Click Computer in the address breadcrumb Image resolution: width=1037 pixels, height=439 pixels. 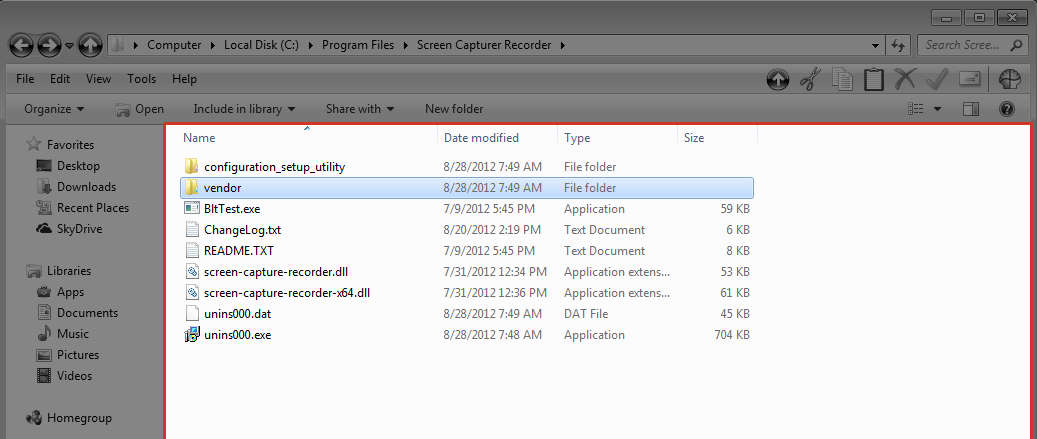pyautogui.click(x=174, y=46)
